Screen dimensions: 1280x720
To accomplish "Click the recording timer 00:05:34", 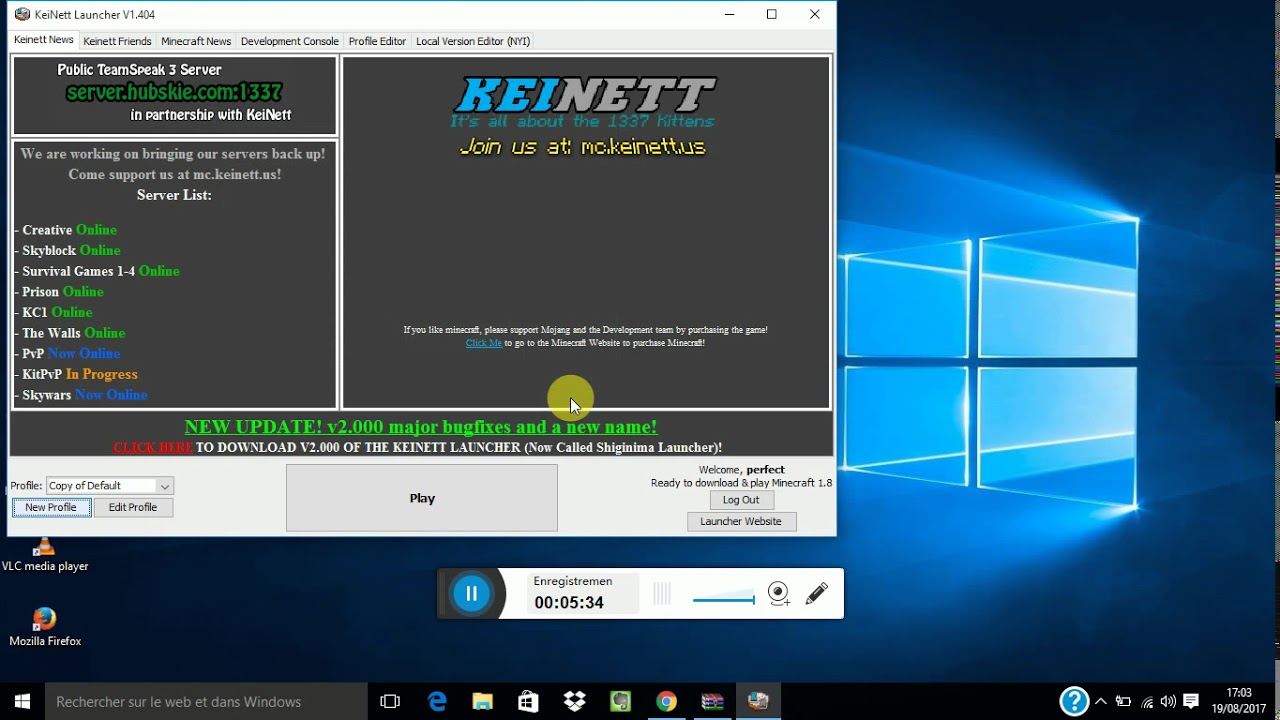I will [x=569, y=603].
